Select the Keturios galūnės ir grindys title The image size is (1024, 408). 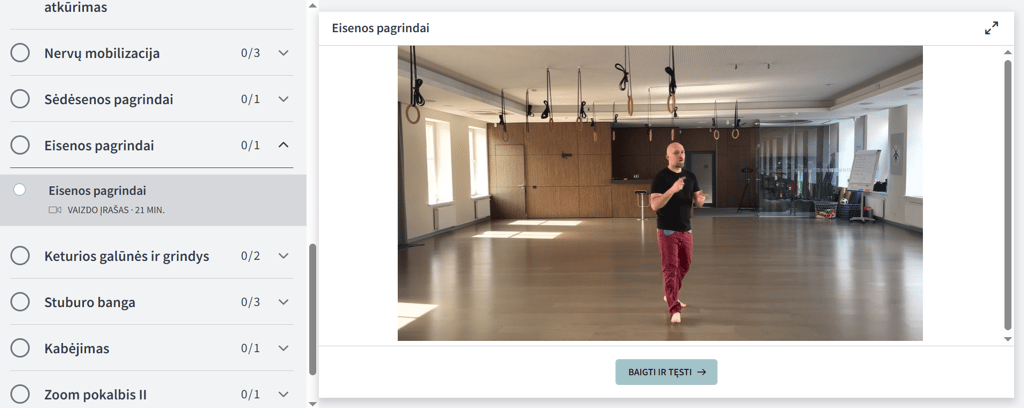pos(127,256)
